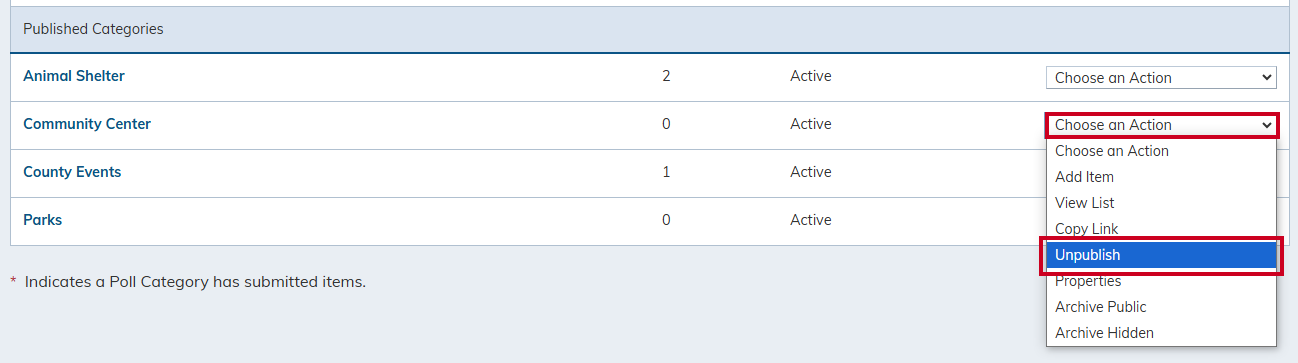1298x363 pixels.
Task: Expand Animal Shelter's Choose an Action dropdown
Action: (x=1161, y=77)
